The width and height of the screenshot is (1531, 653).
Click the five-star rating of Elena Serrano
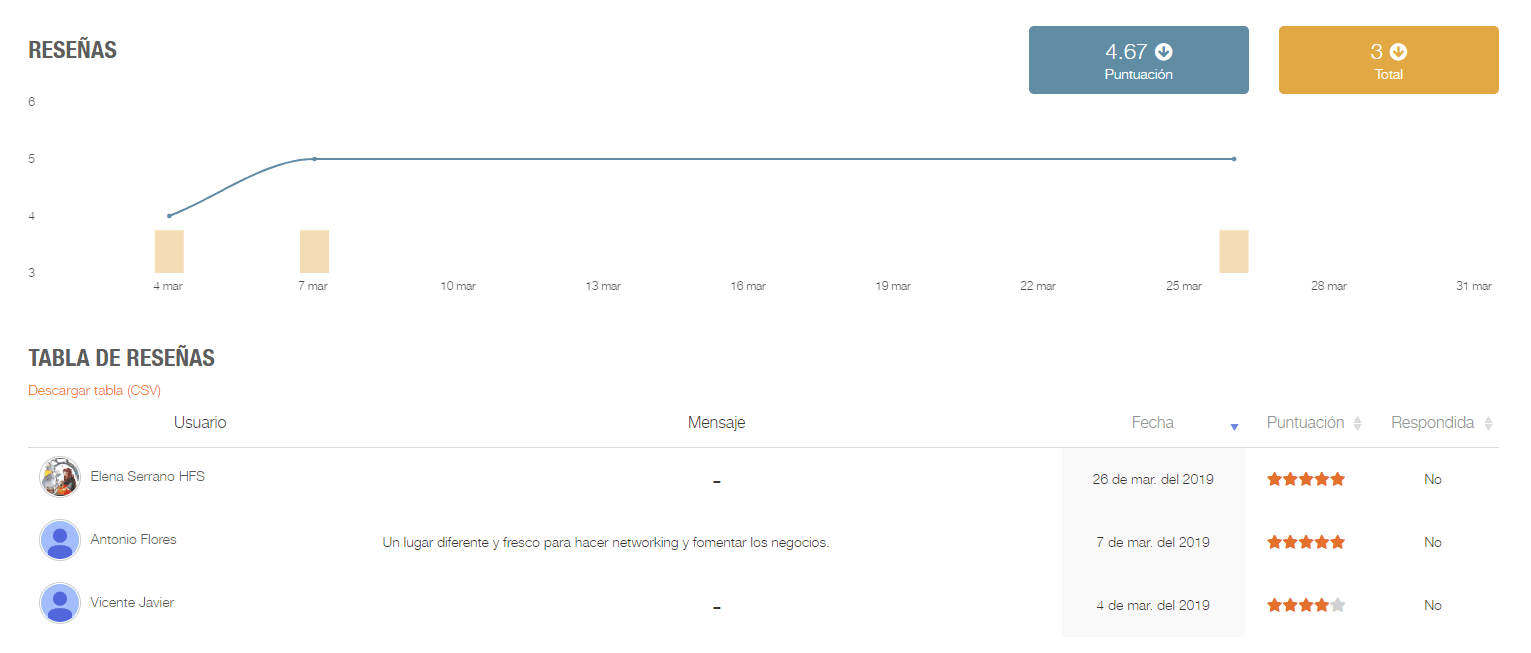[x=1306, y=479]
